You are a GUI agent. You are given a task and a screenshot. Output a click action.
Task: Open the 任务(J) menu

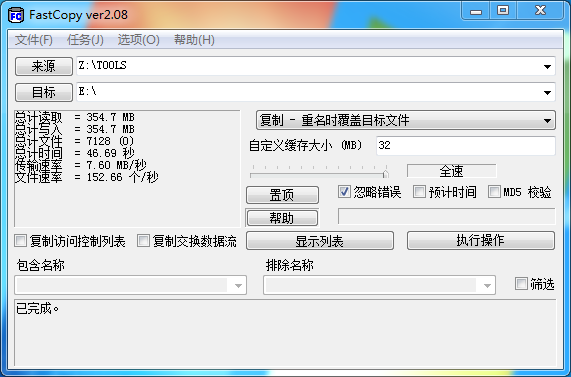[85, 40]
